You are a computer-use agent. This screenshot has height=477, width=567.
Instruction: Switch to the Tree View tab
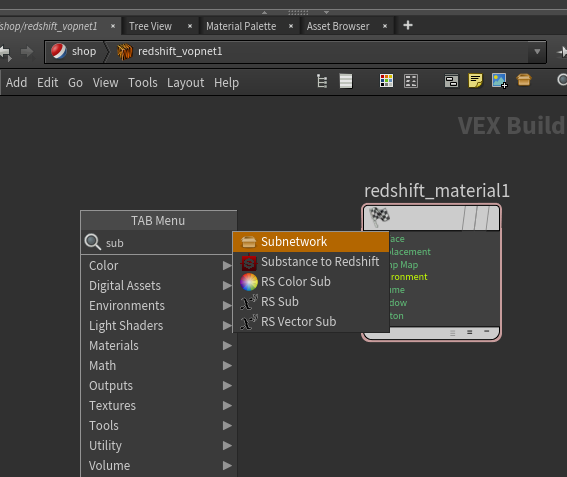tap(150, 26)
